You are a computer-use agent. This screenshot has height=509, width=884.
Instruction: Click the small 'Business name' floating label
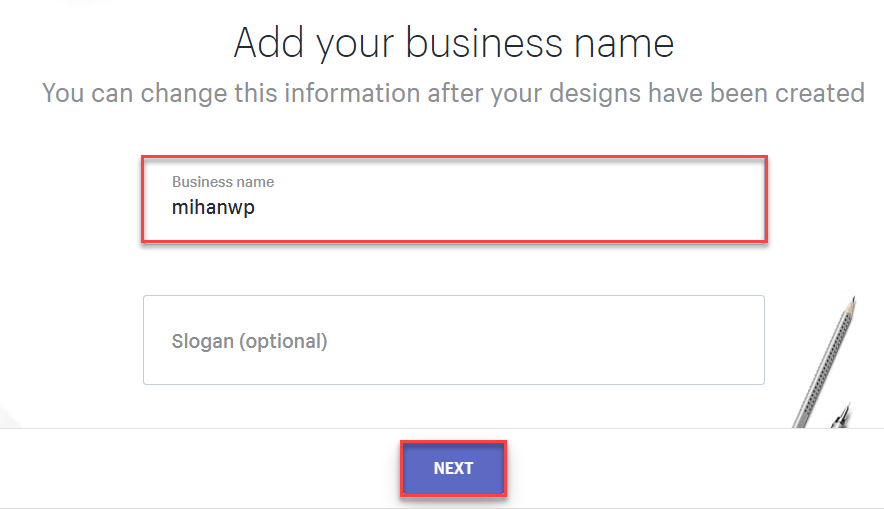pyautogui.click(x=223, y=182)
